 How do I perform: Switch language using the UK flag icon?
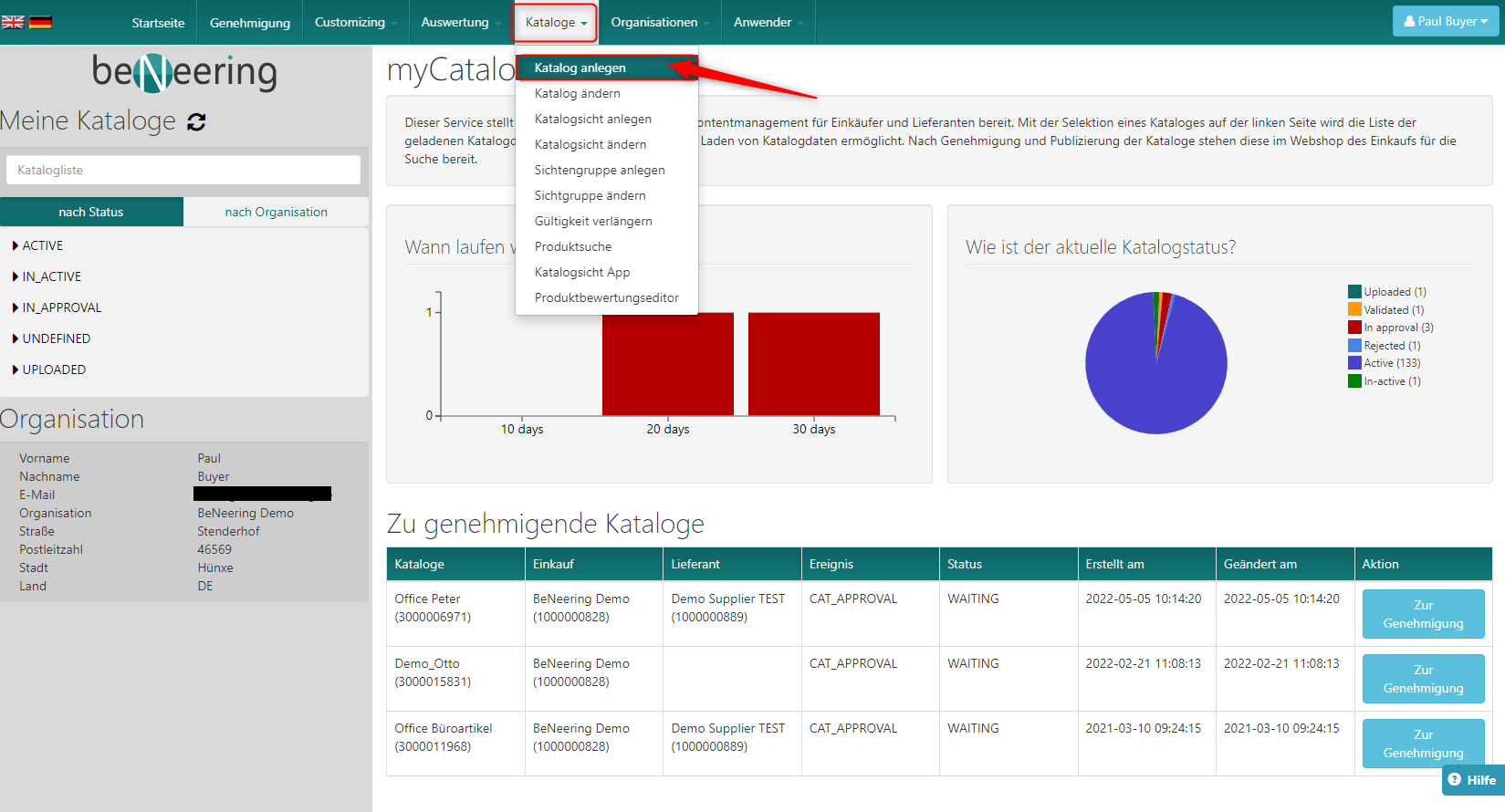13,22
